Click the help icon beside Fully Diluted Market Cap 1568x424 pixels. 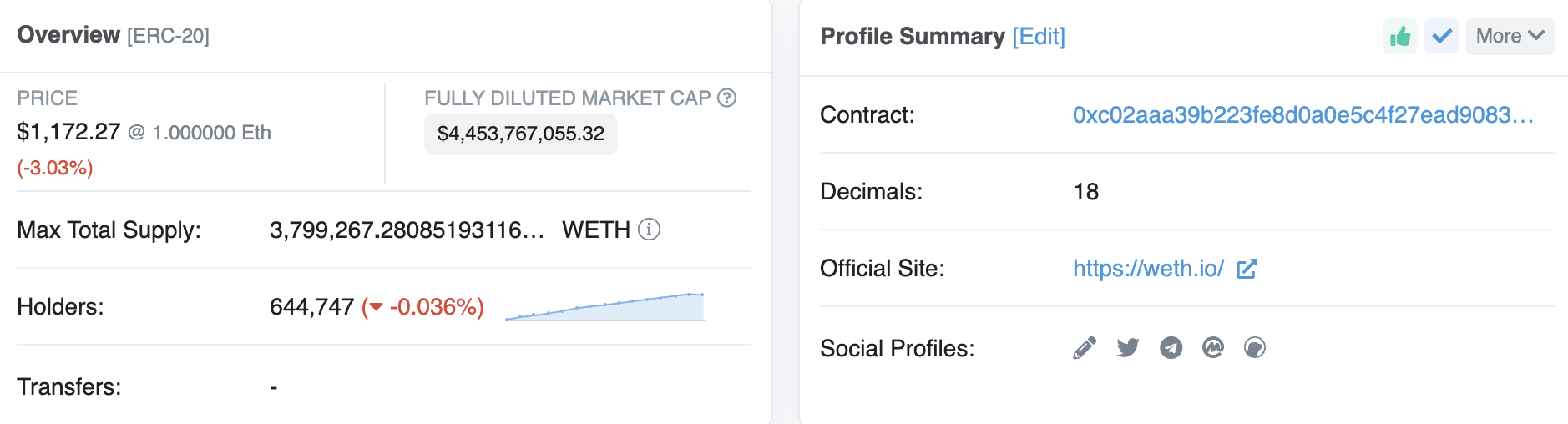(x=727, y=98)
